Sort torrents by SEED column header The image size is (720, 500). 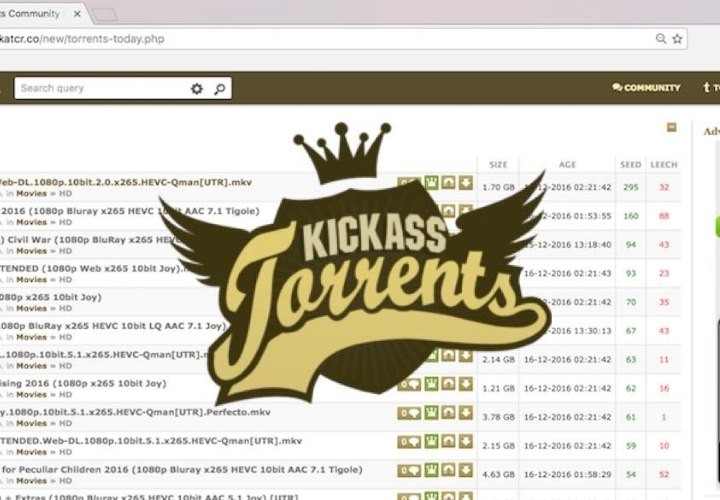click(x=630, y=164)
